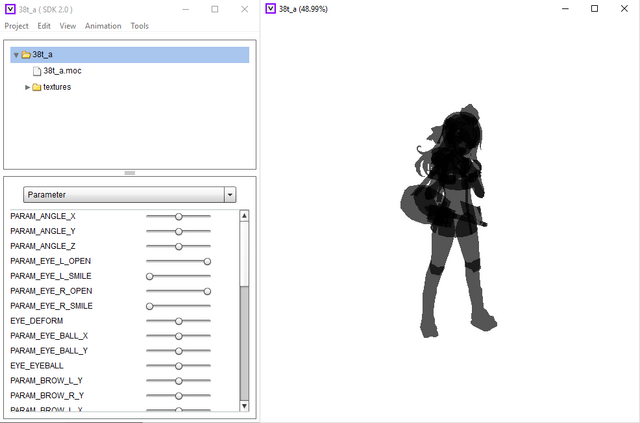Click the 38t_a.moc file icon
The image size is (640, 423).
coord(37,71)
